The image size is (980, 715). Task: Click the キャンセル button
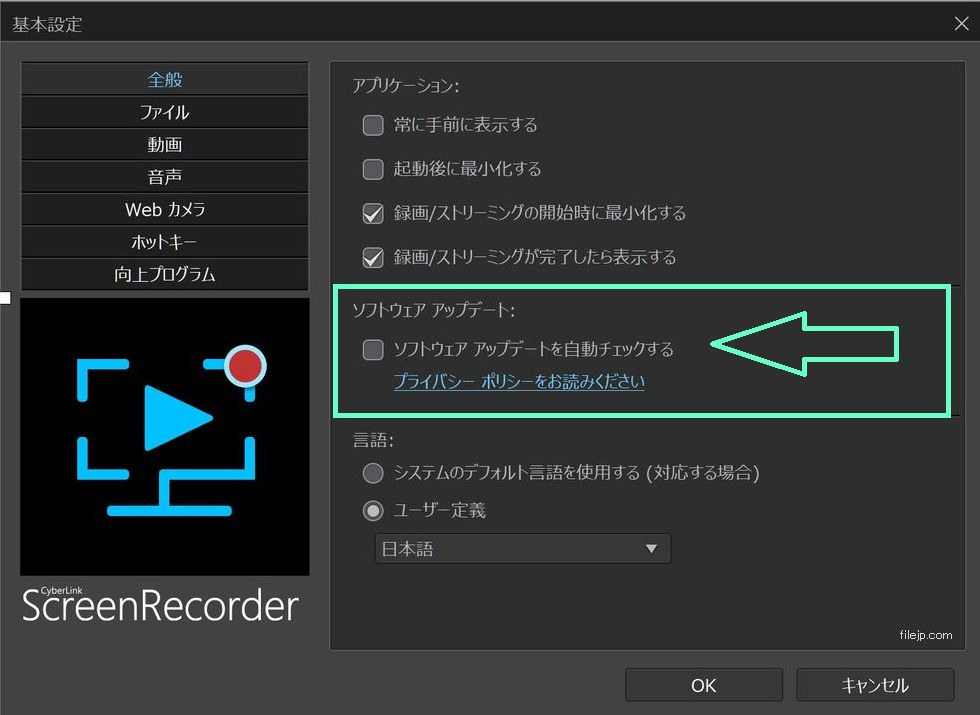[875, 685]
